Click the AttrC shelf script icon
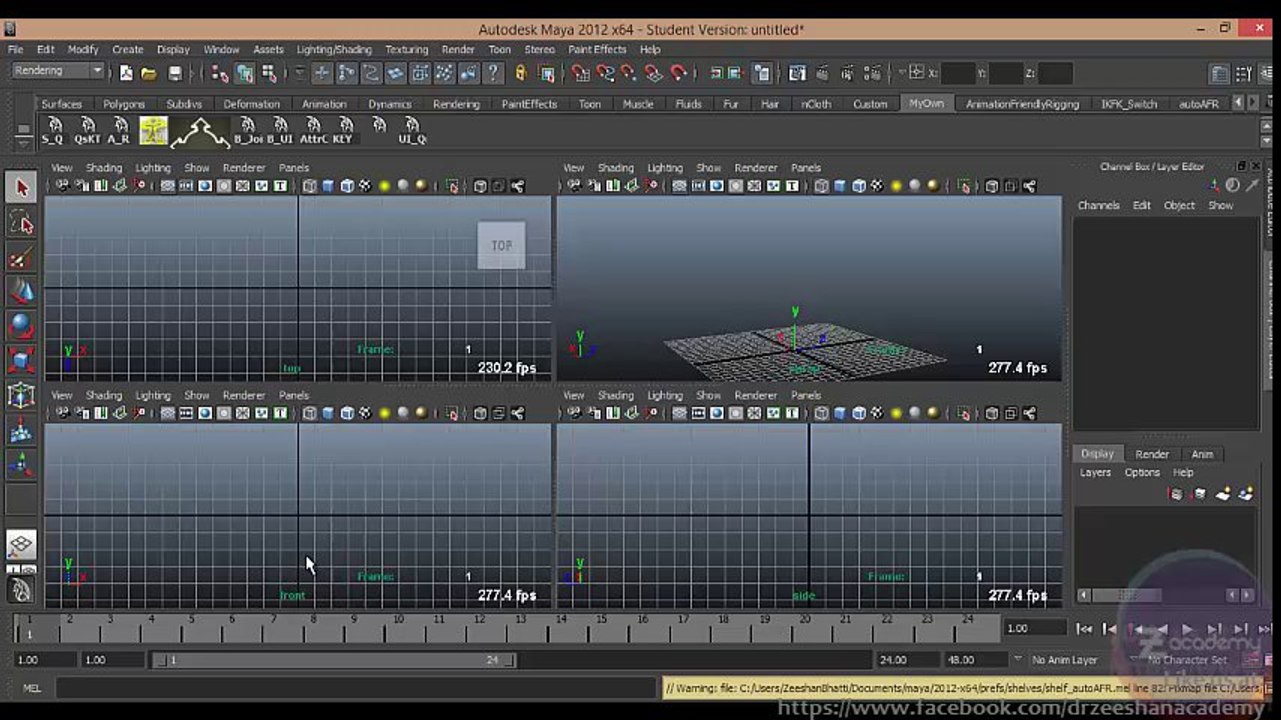The height and width of the screenshot is (720, 1281). point(313,131)
